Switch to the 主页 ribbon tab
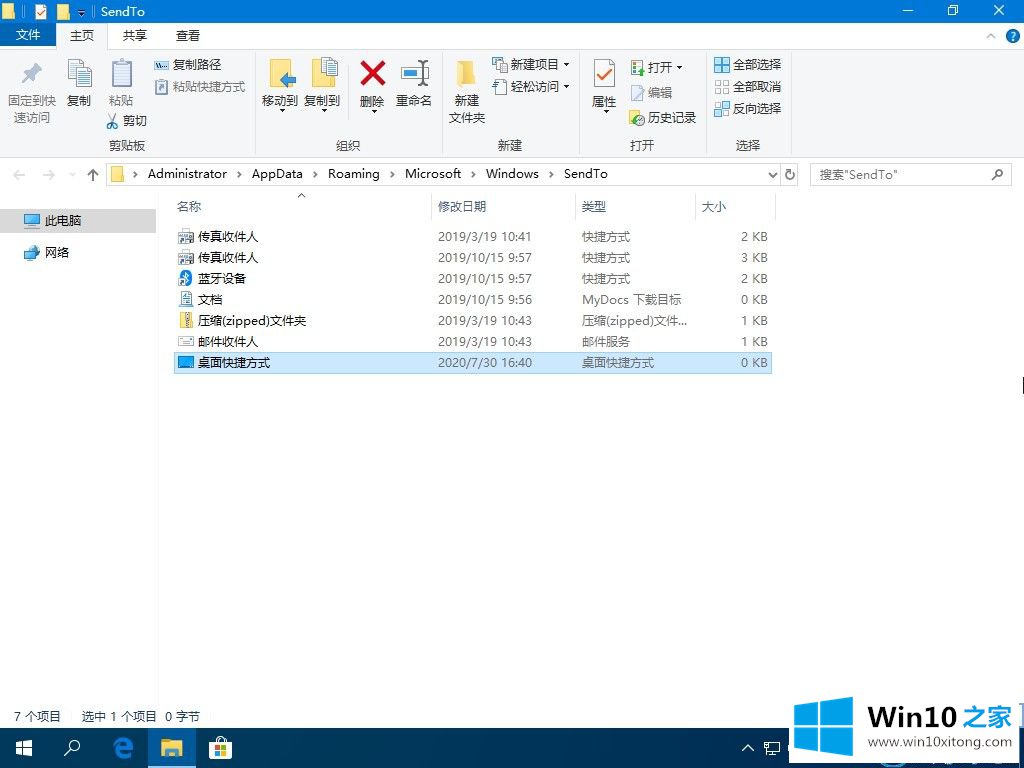Viewport: 1024px width, 768px height. point(82,35)
